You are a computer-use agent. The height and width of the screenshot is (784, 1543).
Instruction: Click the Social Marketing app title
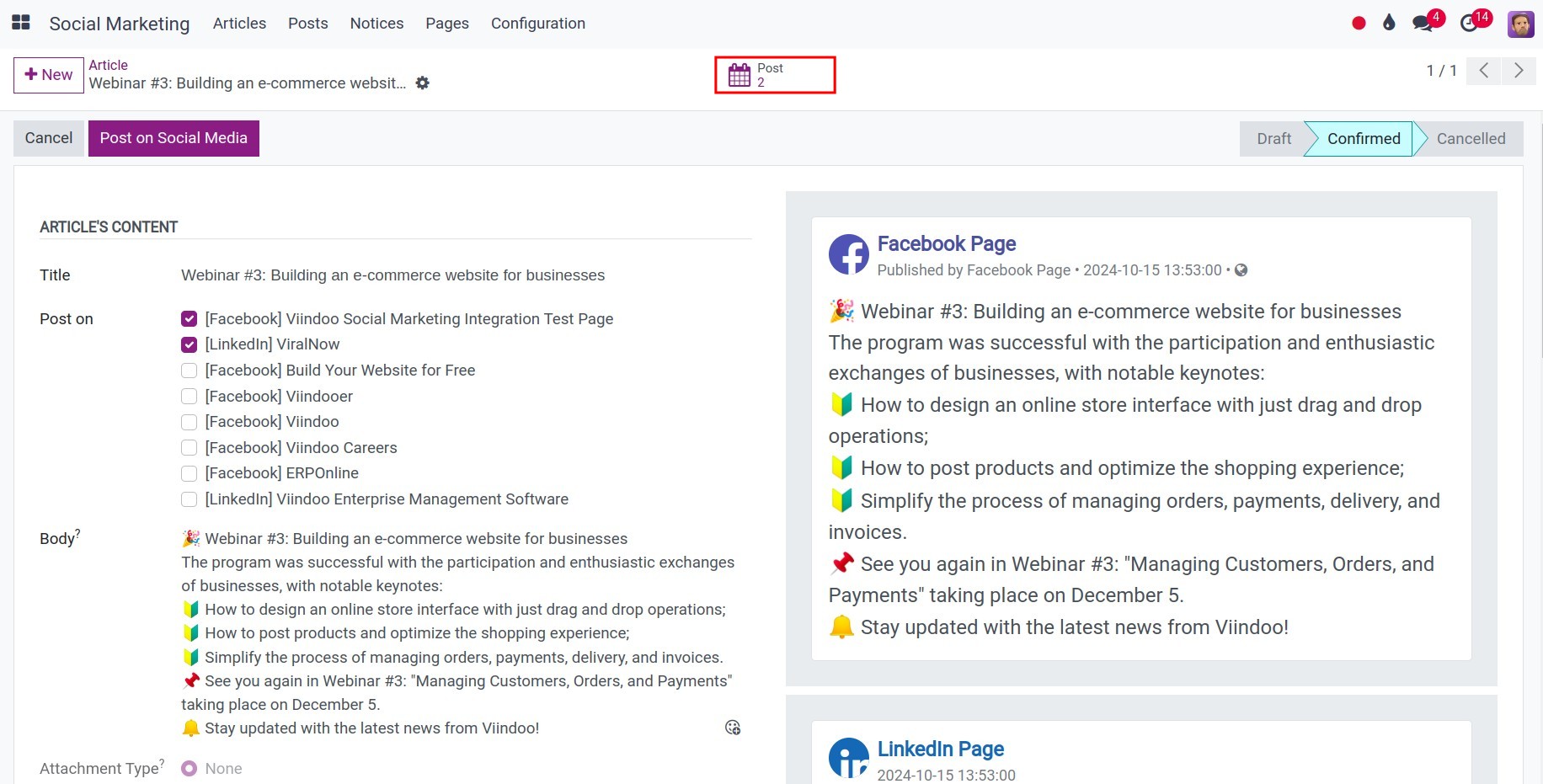120,24
